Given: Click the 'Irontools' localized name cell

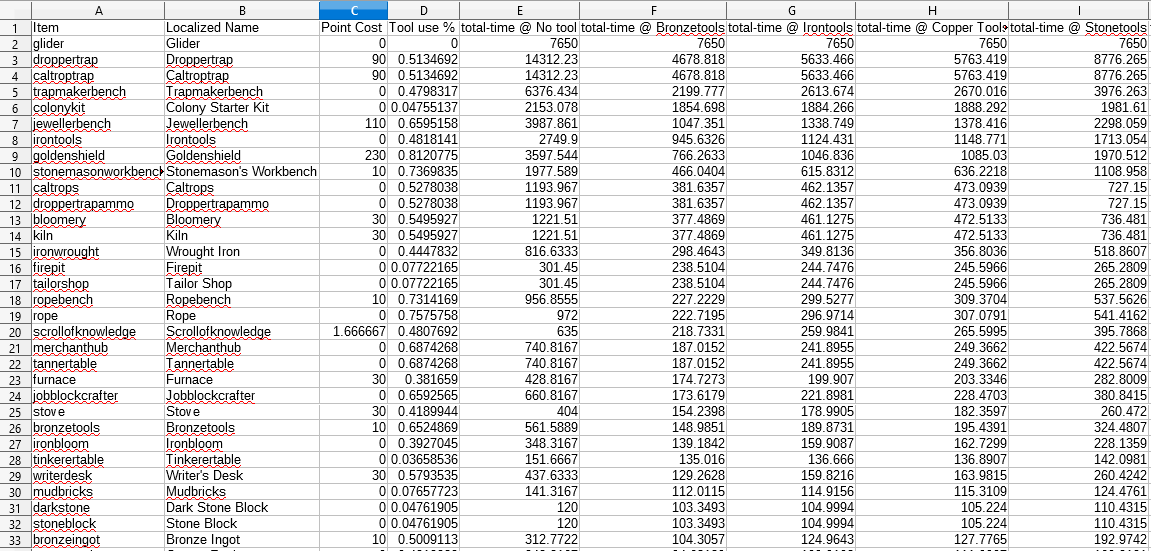Looking at the screenshot, I should [242, 139].
